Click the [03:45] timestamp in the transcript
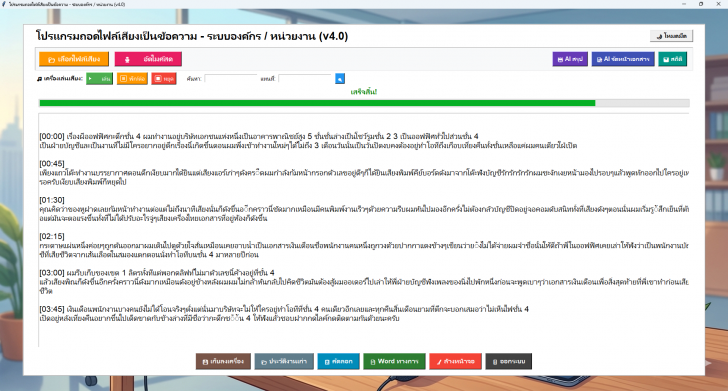 52,309
